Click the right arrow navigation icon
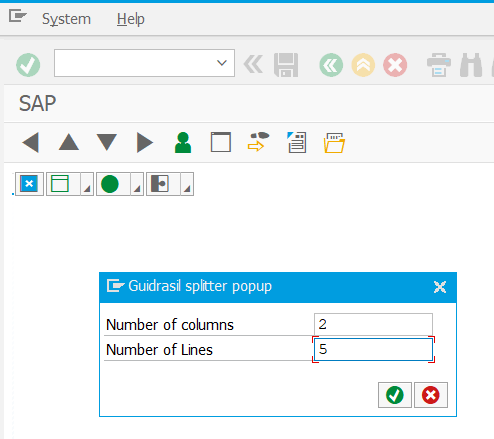Viewport: 494px width, 439px height. [145, 143]
